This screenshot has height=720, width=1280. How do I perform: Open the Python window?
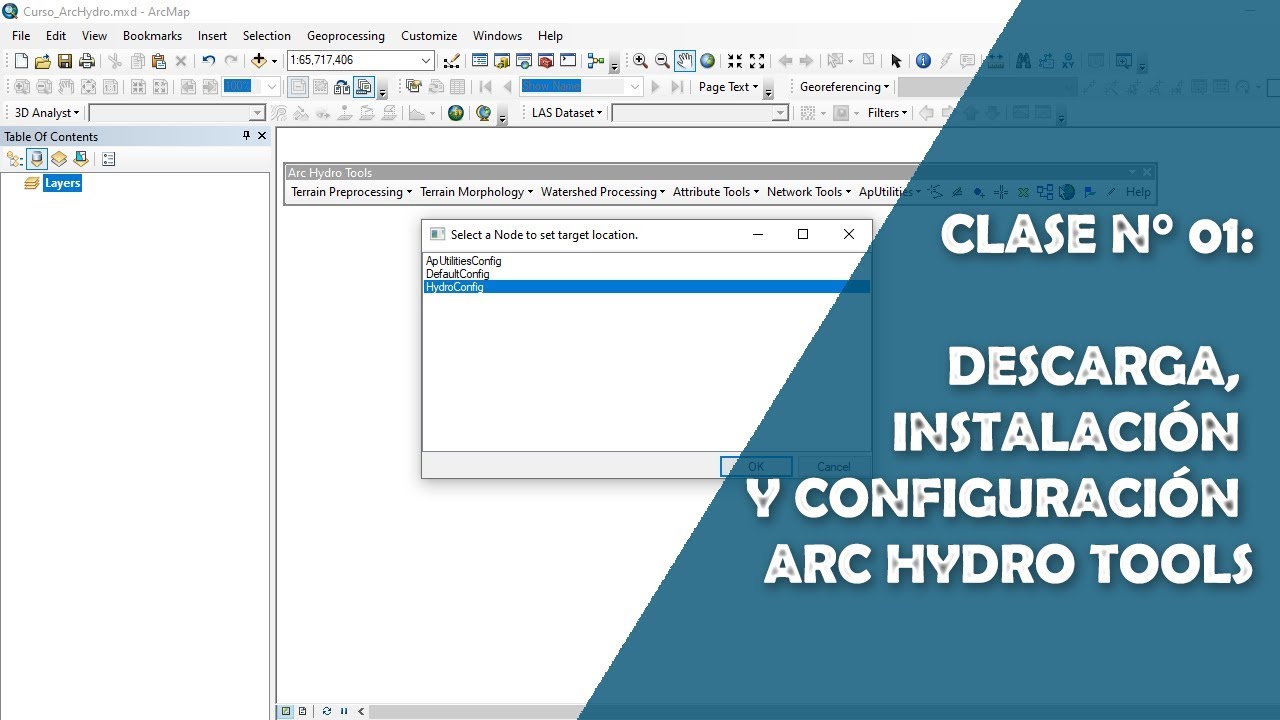pos(568,61)
